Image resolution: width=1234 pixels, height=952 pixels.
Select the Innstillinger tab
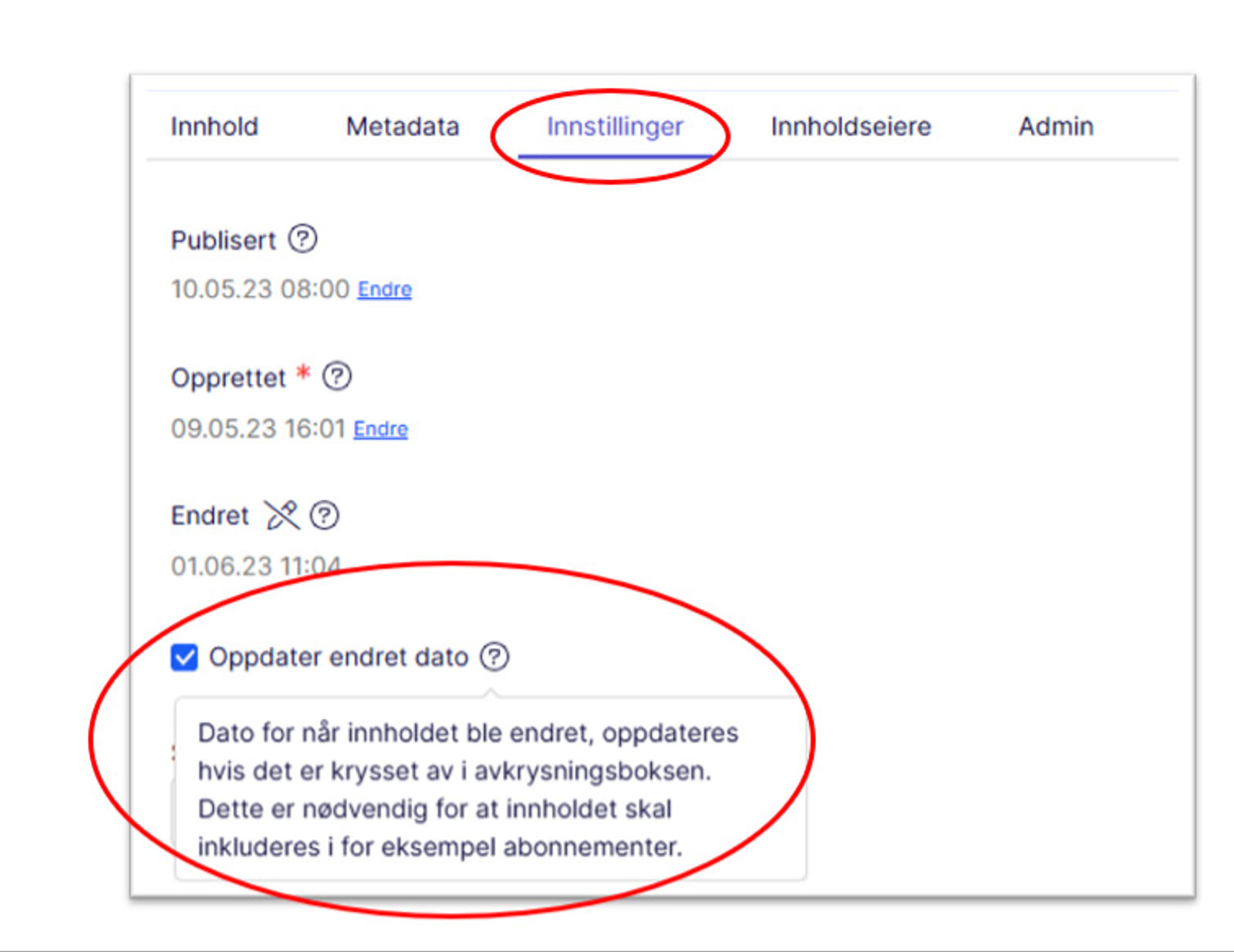coord(615,126)
